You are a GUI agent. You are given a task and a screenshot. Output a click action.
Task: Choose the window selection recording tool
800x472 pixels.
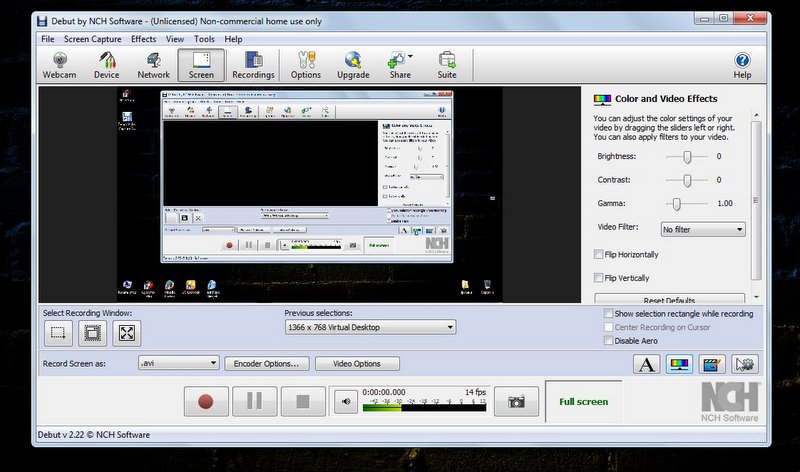tap(92, 333)
